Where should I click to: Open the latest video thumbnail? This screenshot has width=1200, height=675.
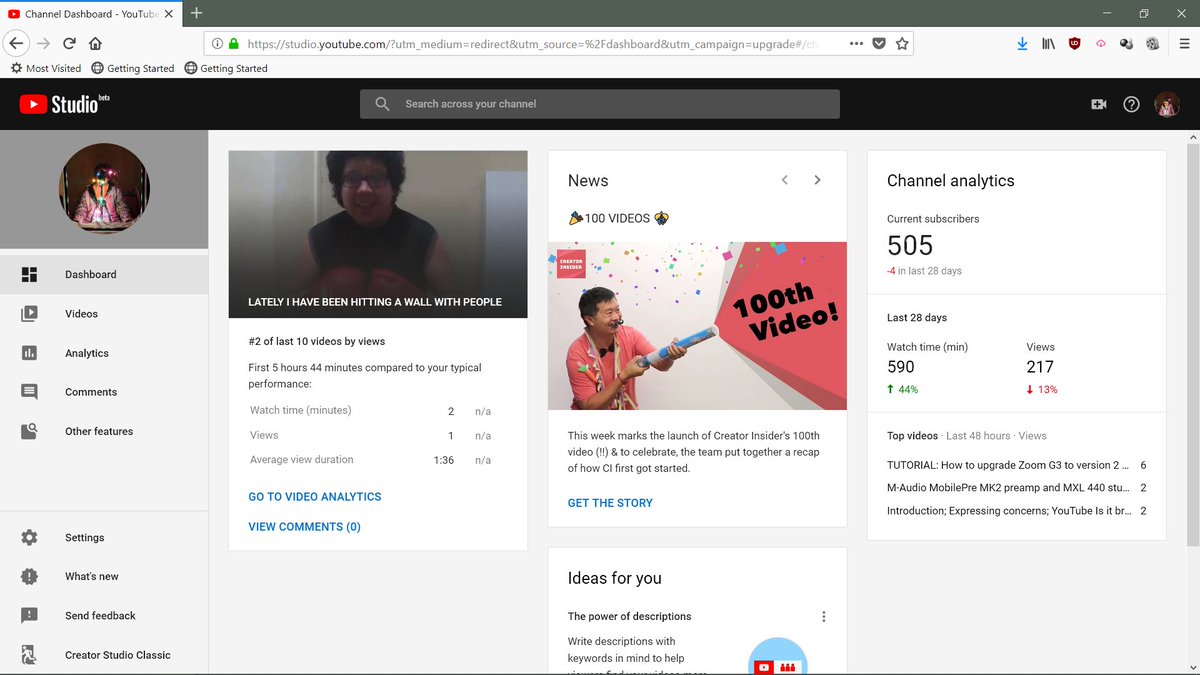pos(378,234)
